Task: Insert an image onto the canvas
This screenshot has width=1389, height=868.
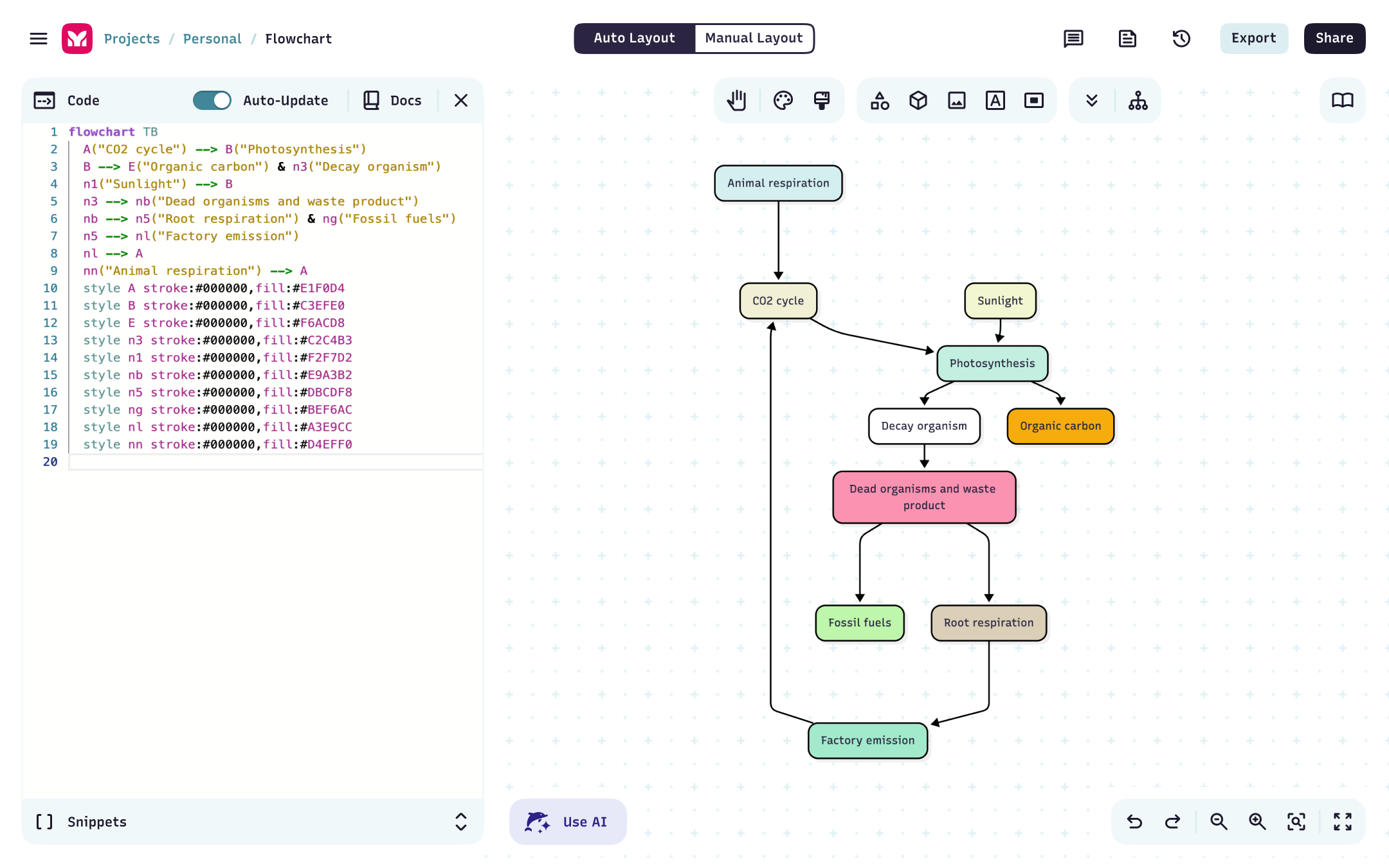Action: (957, 100)
